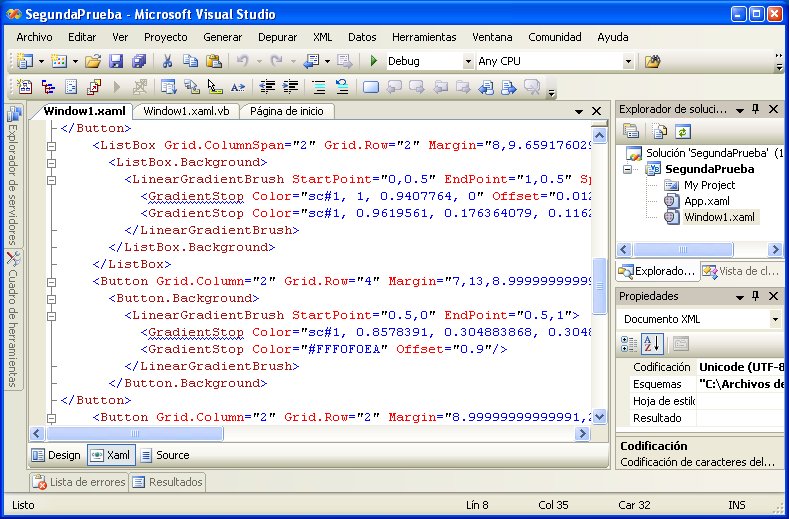
Task: Switch to the Página de inicio tab
Action: click(x=287, y=111)
